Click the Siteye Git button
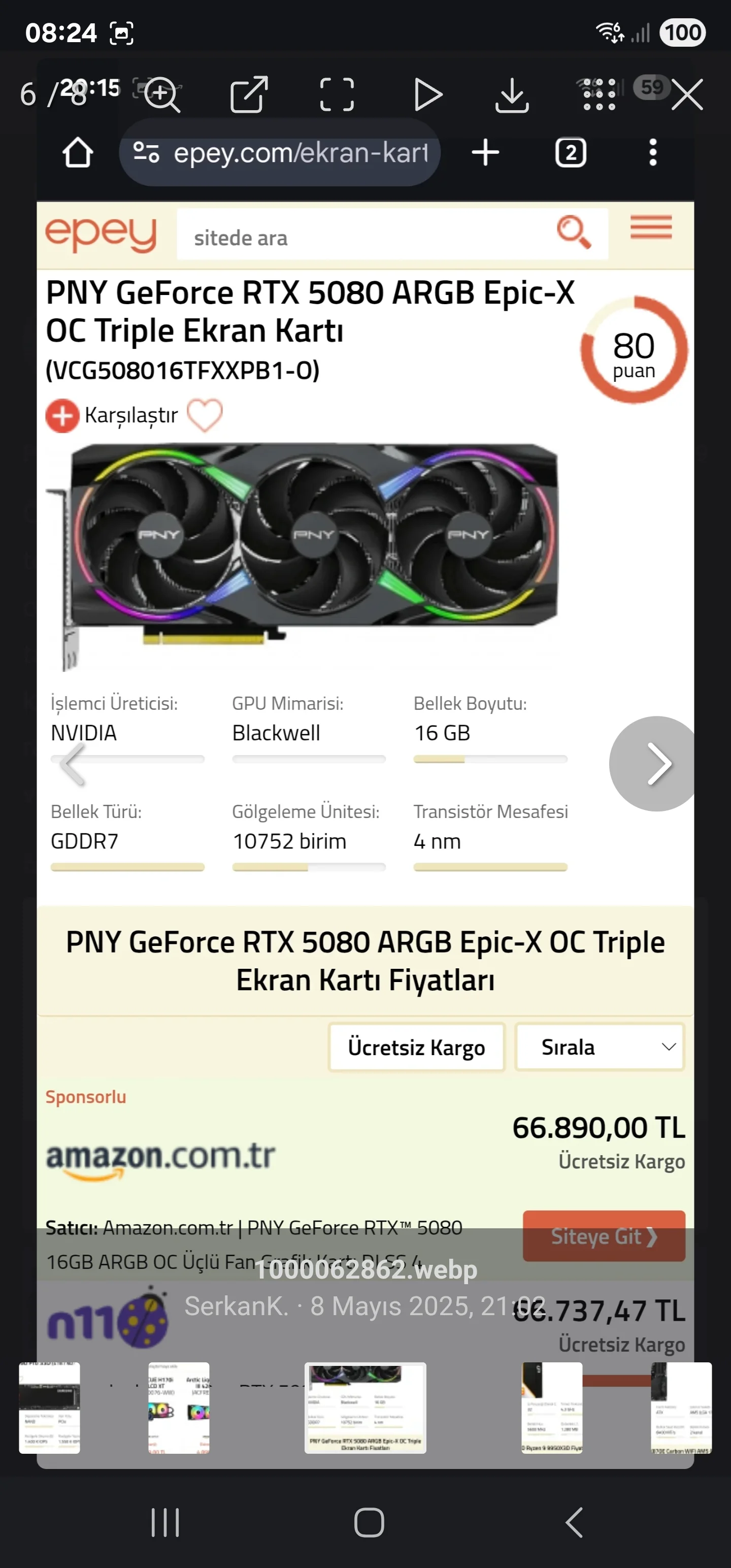The width and height of the screenshot is (731, 1568). coord(604,1235)
